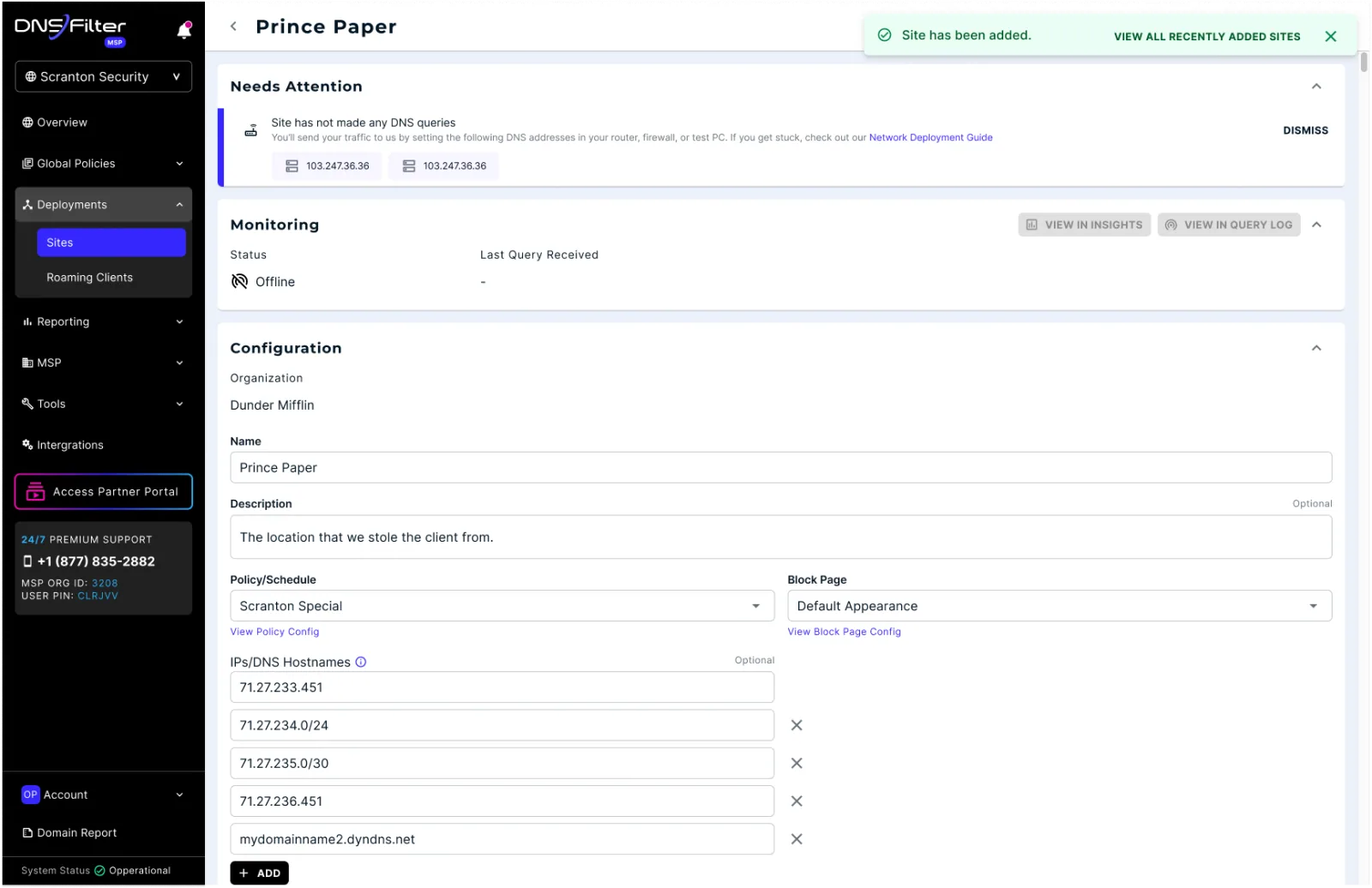Select Sites in the sidebar
The image size is (1372, 888).
(111, 243)
